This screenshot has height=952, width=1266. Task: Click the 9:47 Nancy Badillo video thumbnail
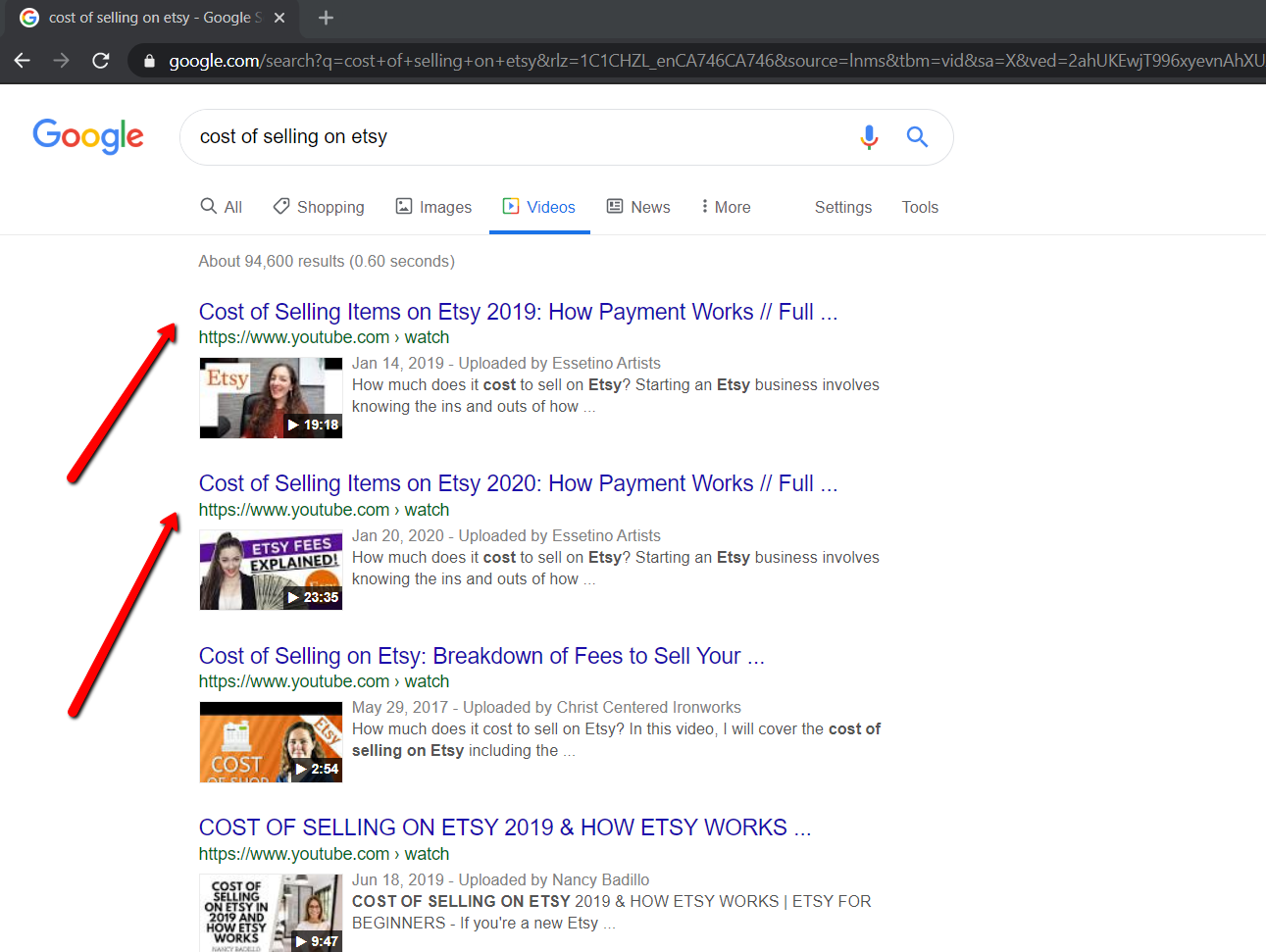(x=271, y=913)
